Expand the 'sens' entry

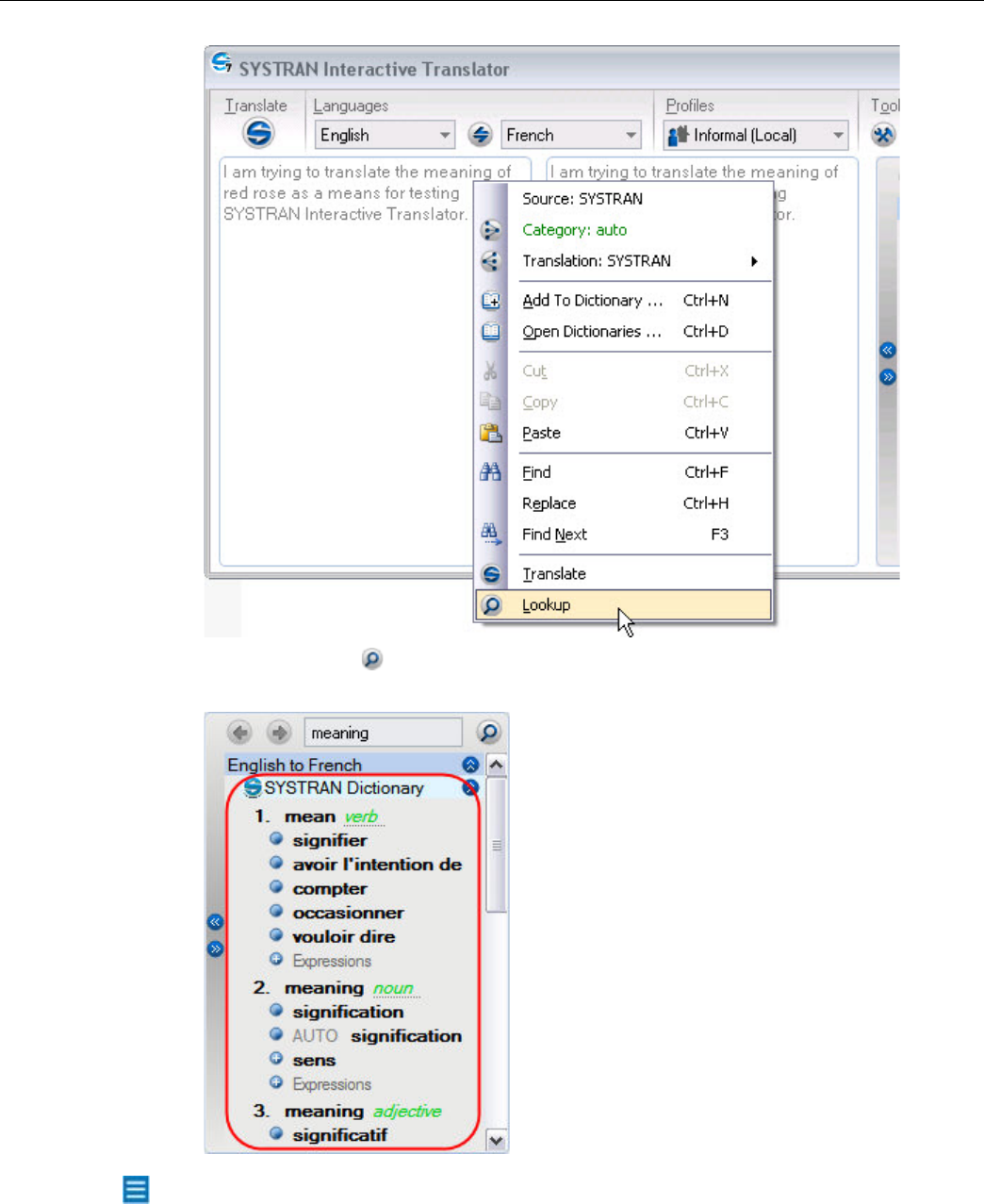[x=276, y=1058]
